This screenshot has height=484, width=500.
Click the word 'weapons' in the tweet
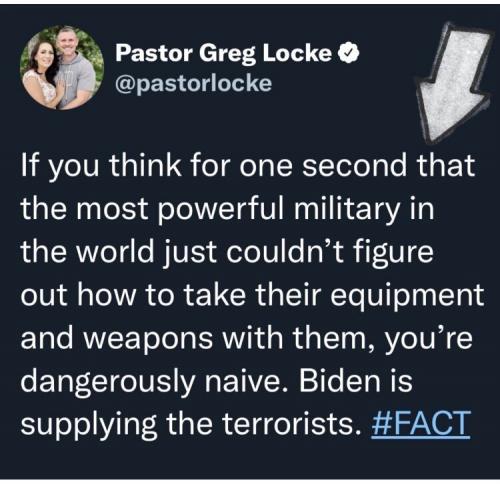pyautogui.click(x=148, y=339)
